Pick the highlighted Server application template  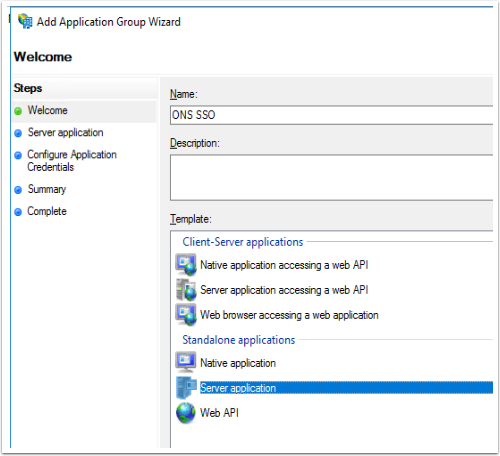[346, 388]
